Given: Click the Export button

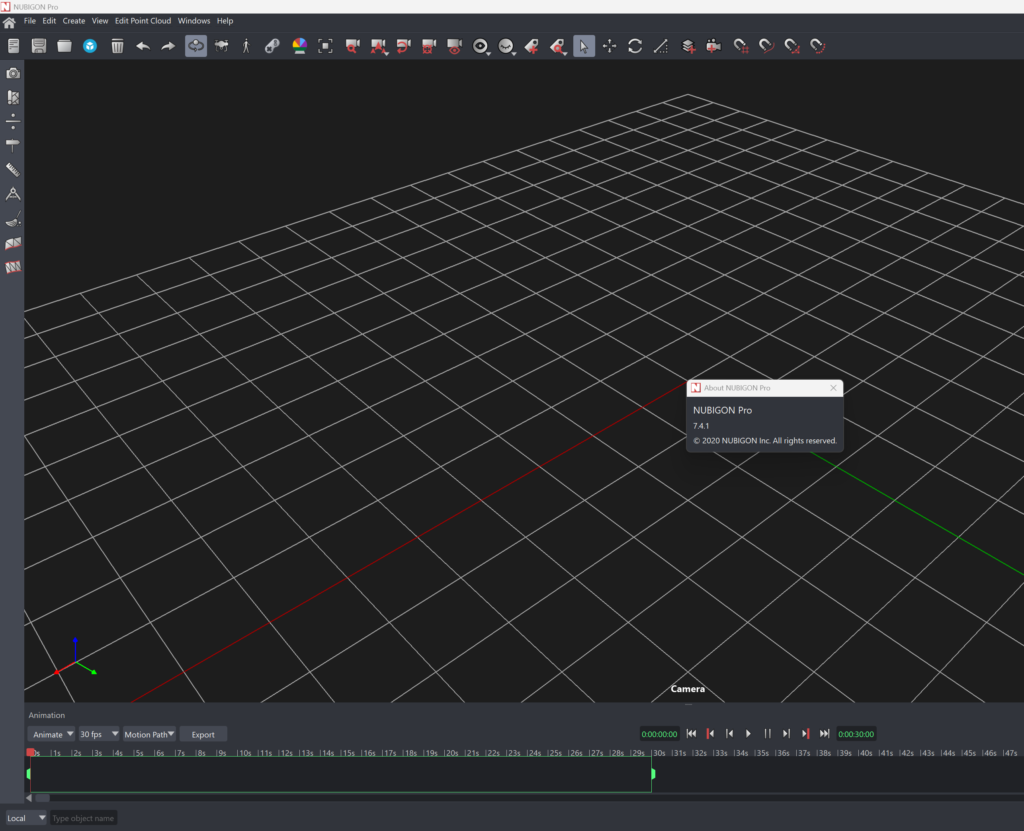Looking at the screenshot, I should (x=203, y=734).
